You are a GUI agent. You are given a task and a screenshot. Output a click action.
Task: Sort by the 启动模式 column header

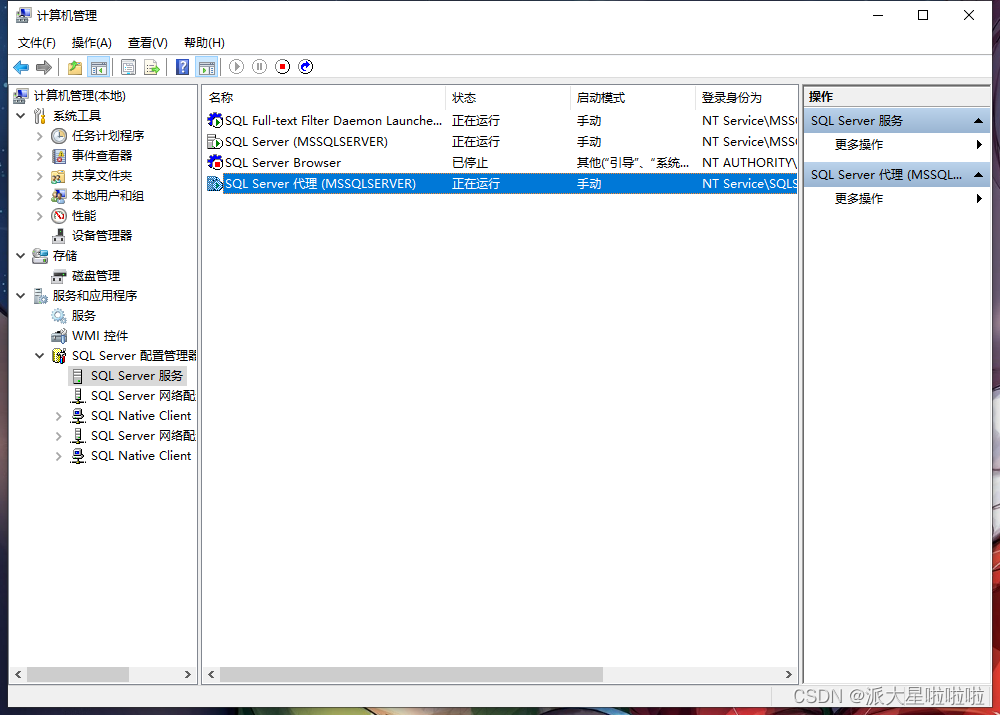632,98
